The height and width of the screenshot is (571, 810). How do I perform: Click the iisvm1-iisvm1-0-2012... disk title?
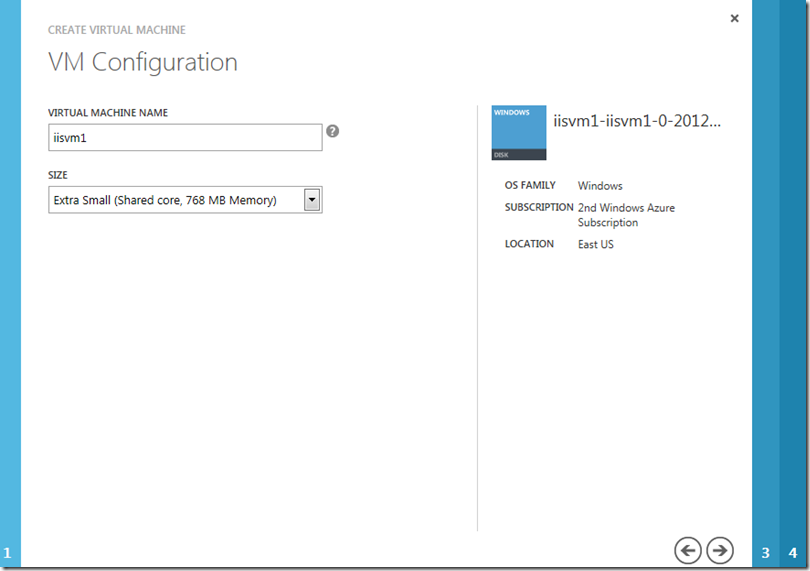[x=637, y=121]
